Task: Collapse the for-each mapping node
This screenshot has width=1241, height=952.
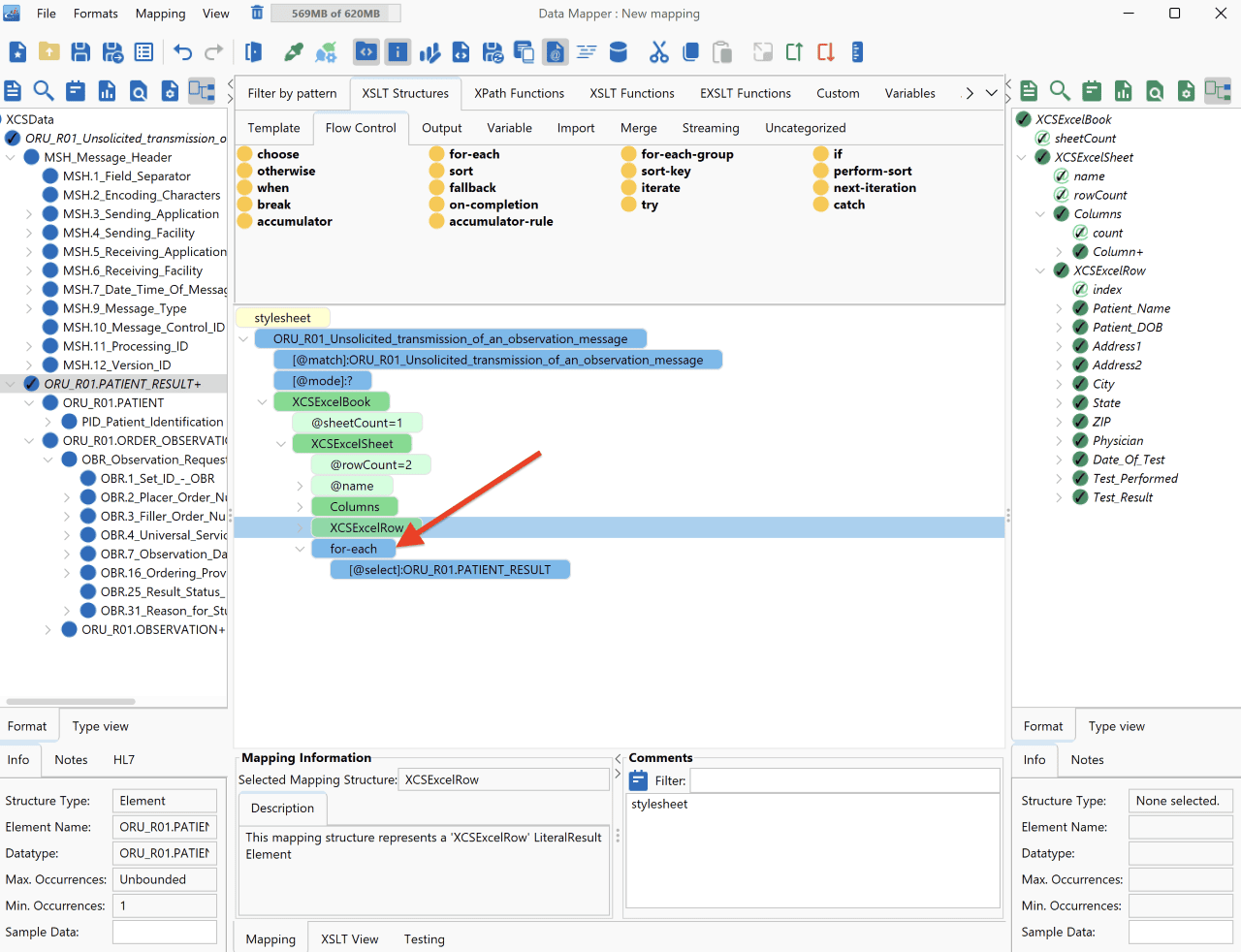Action: tap(300, 549)
